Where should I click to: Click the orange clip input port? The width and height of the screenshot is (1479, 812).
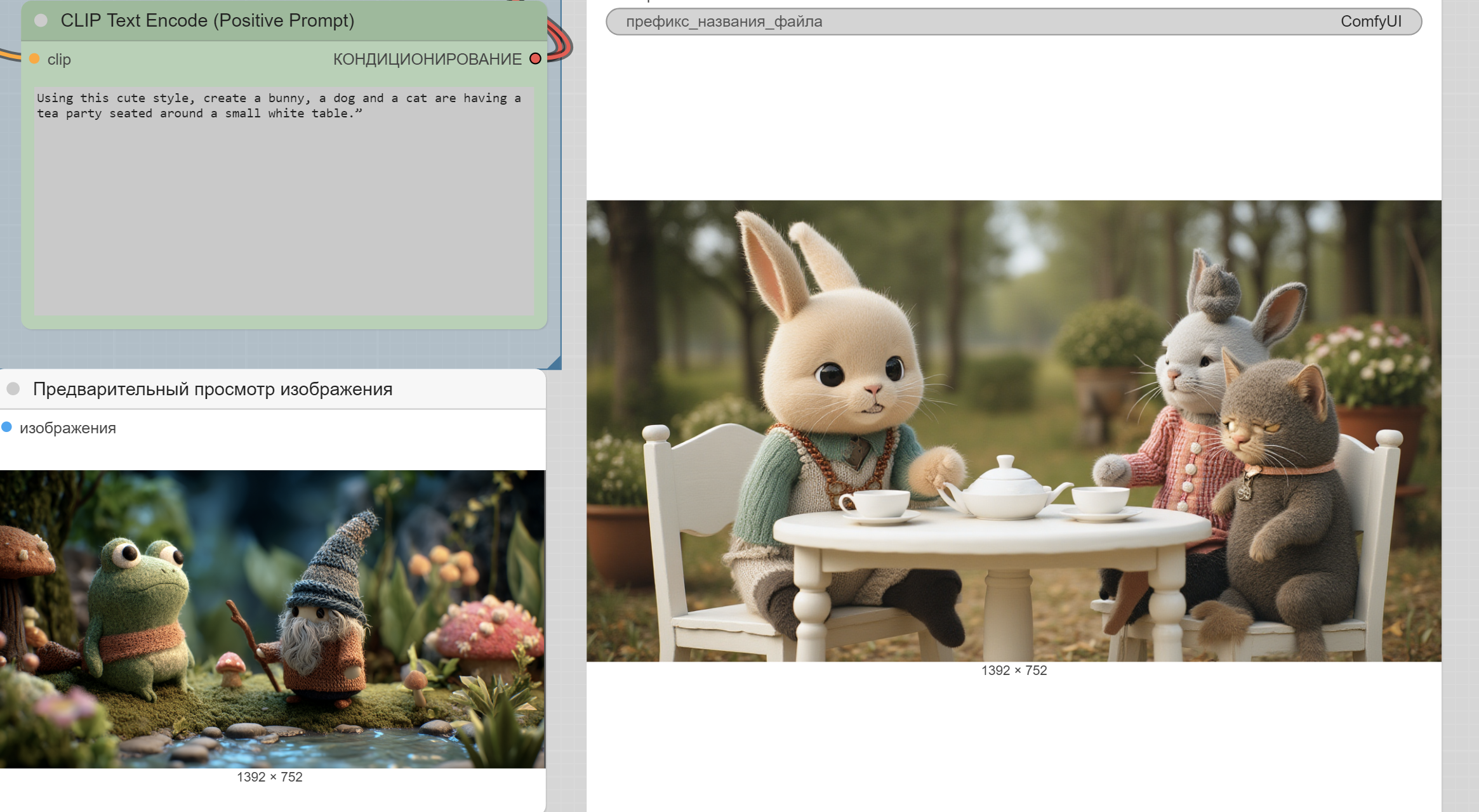coord(34,59)
